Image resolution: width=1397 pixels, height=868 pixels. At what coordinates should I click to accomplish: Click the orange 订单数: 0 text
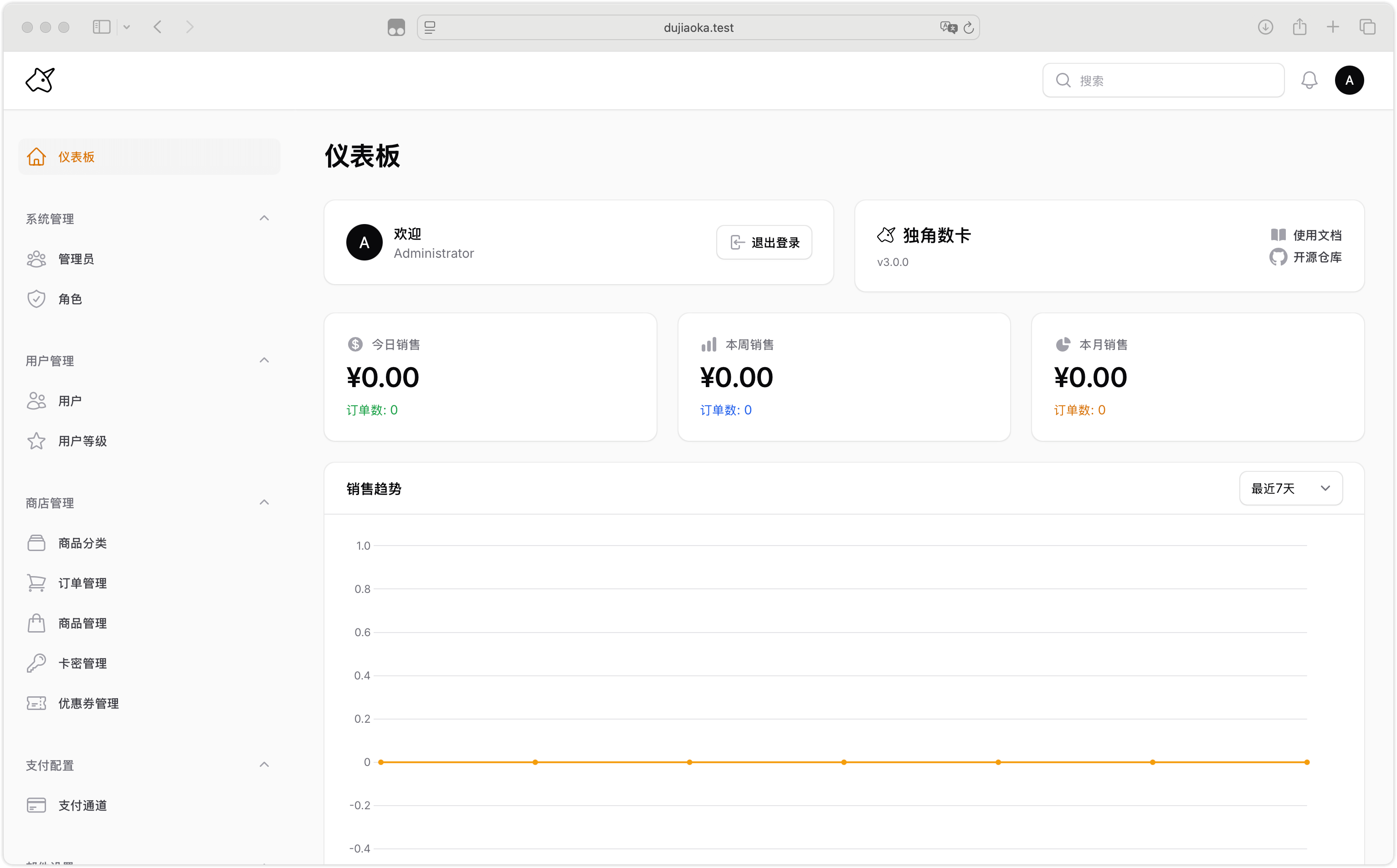click(1079, 410)
